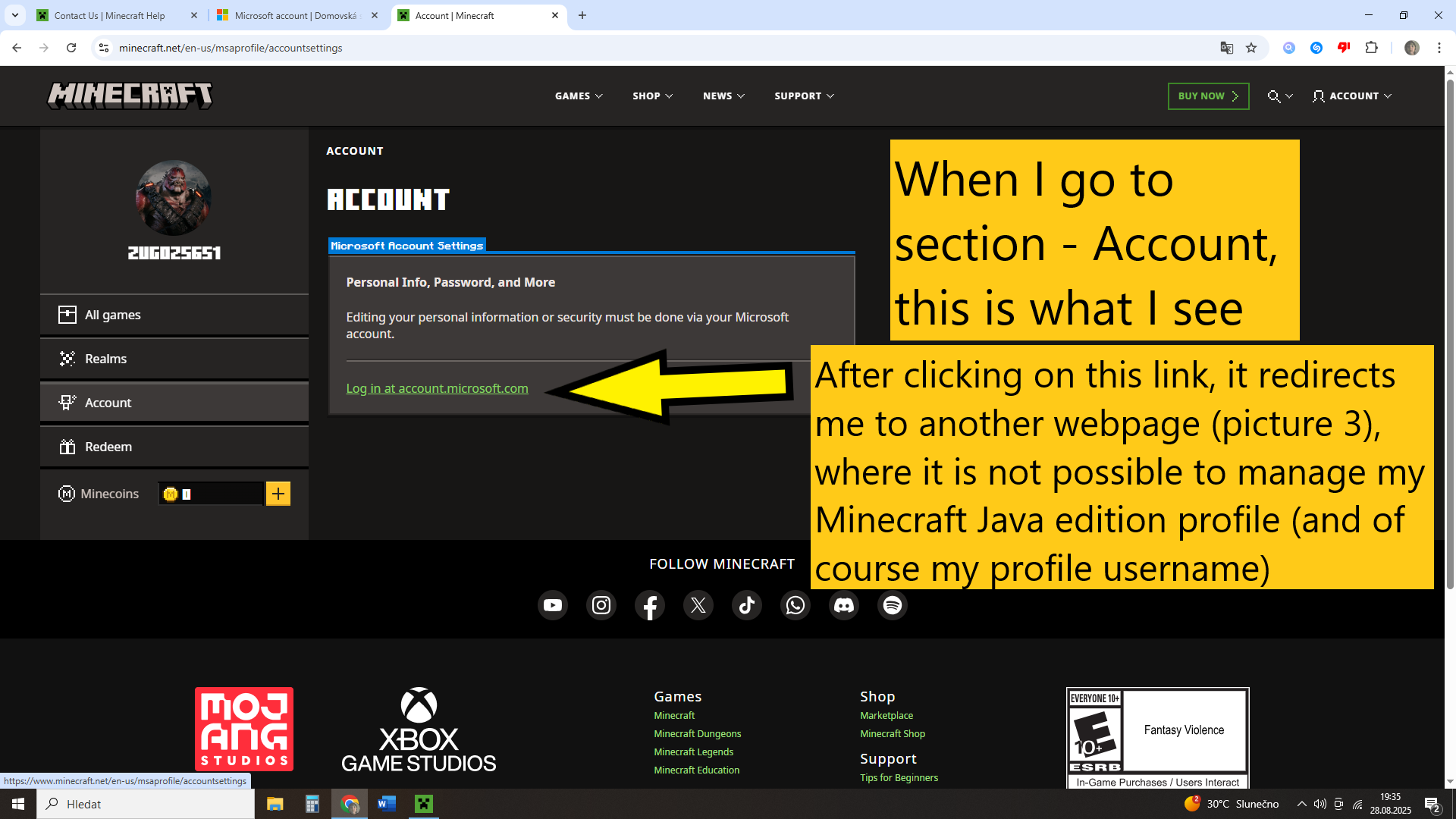1456x819 pixels.
Task: Click the Minecoins balance field
Action: (x=211, y=494)
